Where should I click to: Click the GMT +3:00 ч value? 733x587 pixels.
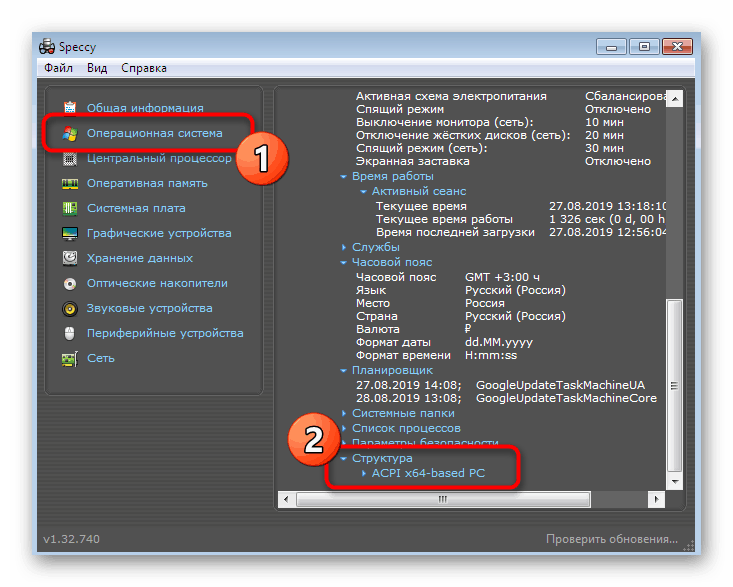tap(502, 278)
